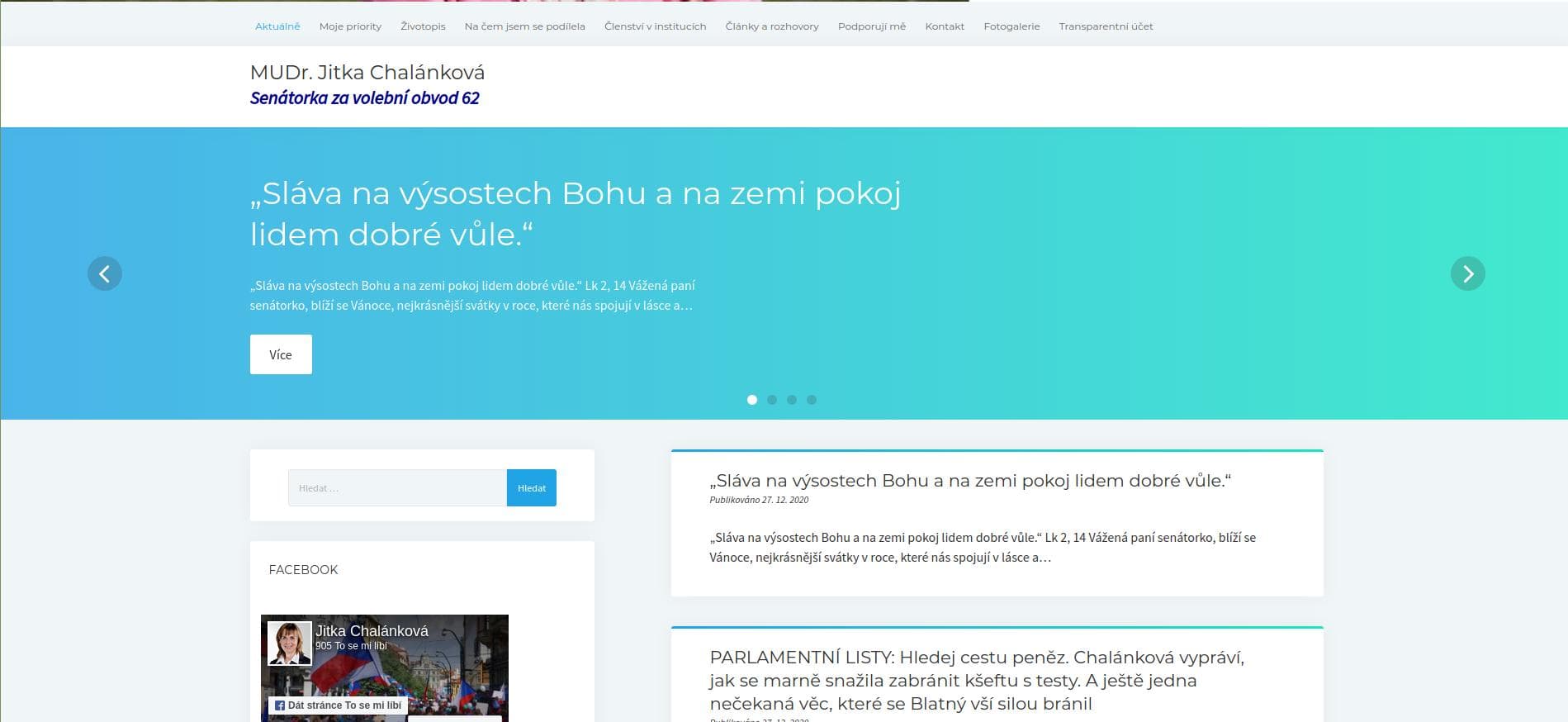The width and height of the screenshot is (1568, 722).
Task: Select the fourth slider dot
Action: [812, 400]
